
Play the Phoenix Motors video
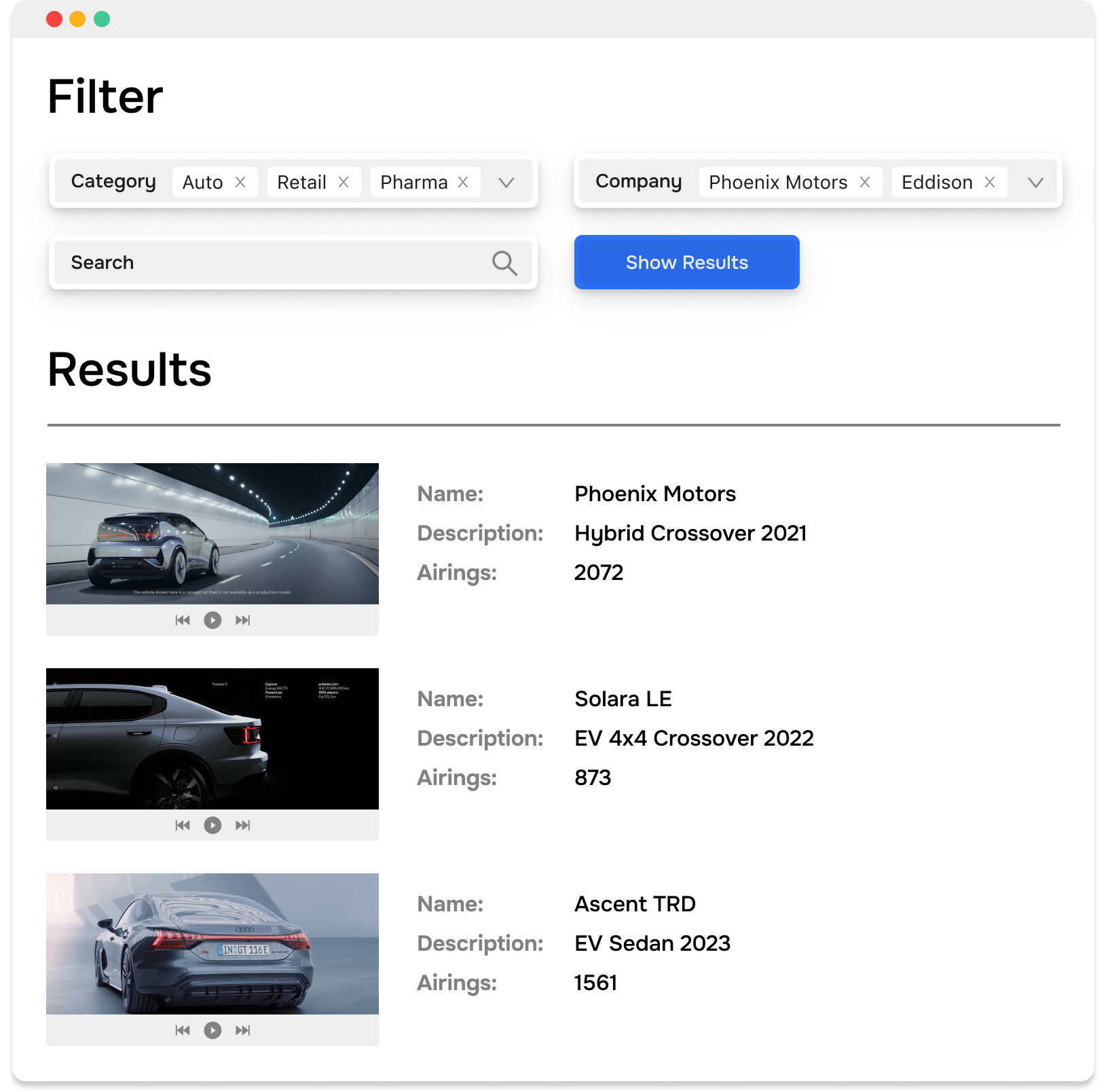click(x=212, y=620)
